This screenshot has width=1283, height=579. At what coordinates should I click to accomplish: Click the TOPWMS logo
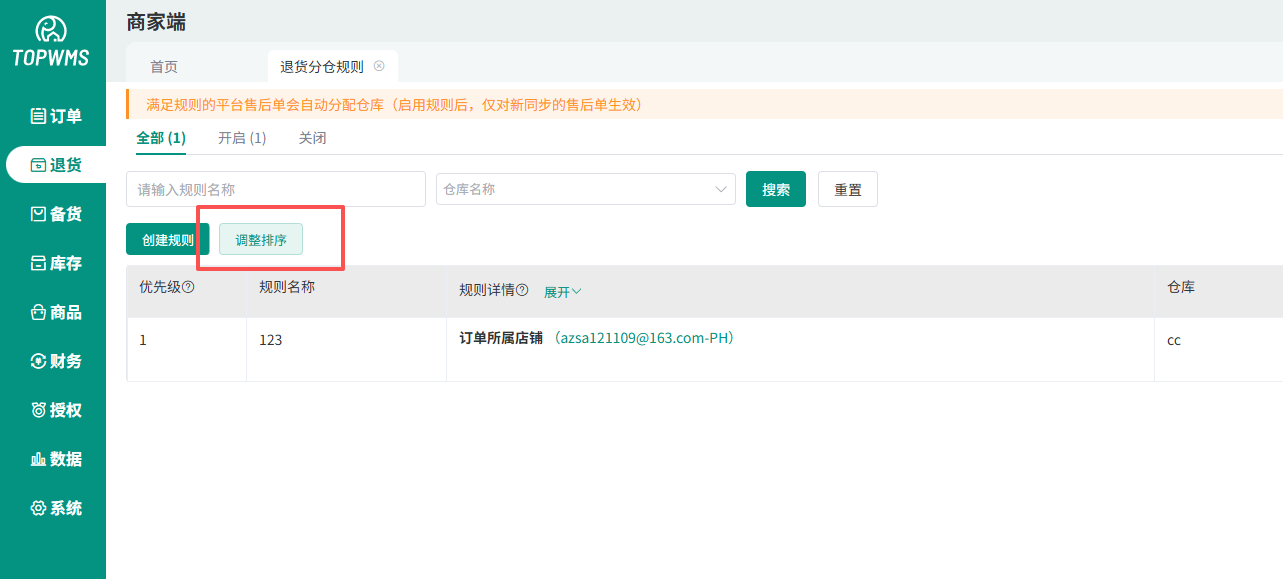click(x=51, y=42)
